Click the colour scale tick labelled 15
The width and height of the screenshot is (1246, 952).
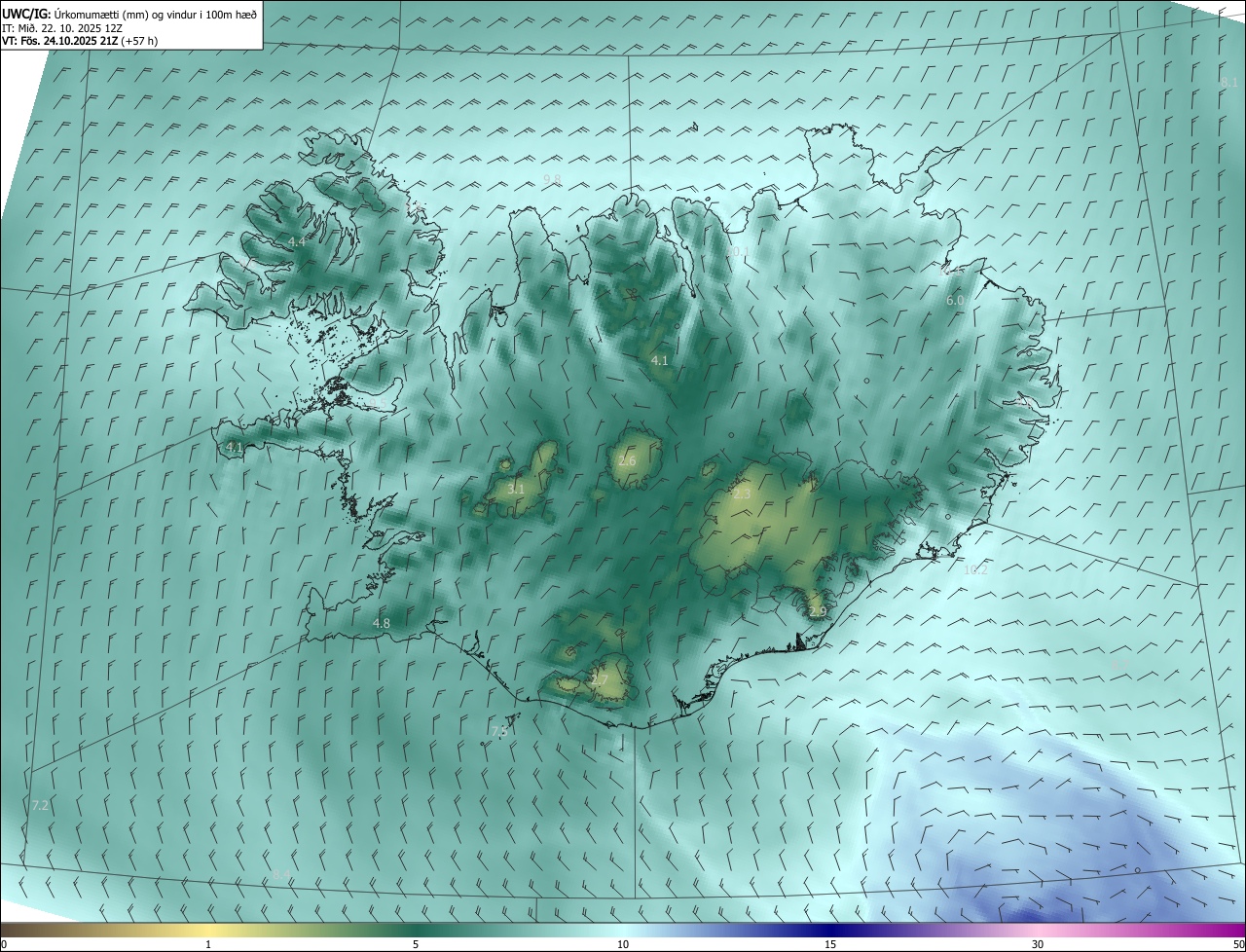[x=830, y=944]
